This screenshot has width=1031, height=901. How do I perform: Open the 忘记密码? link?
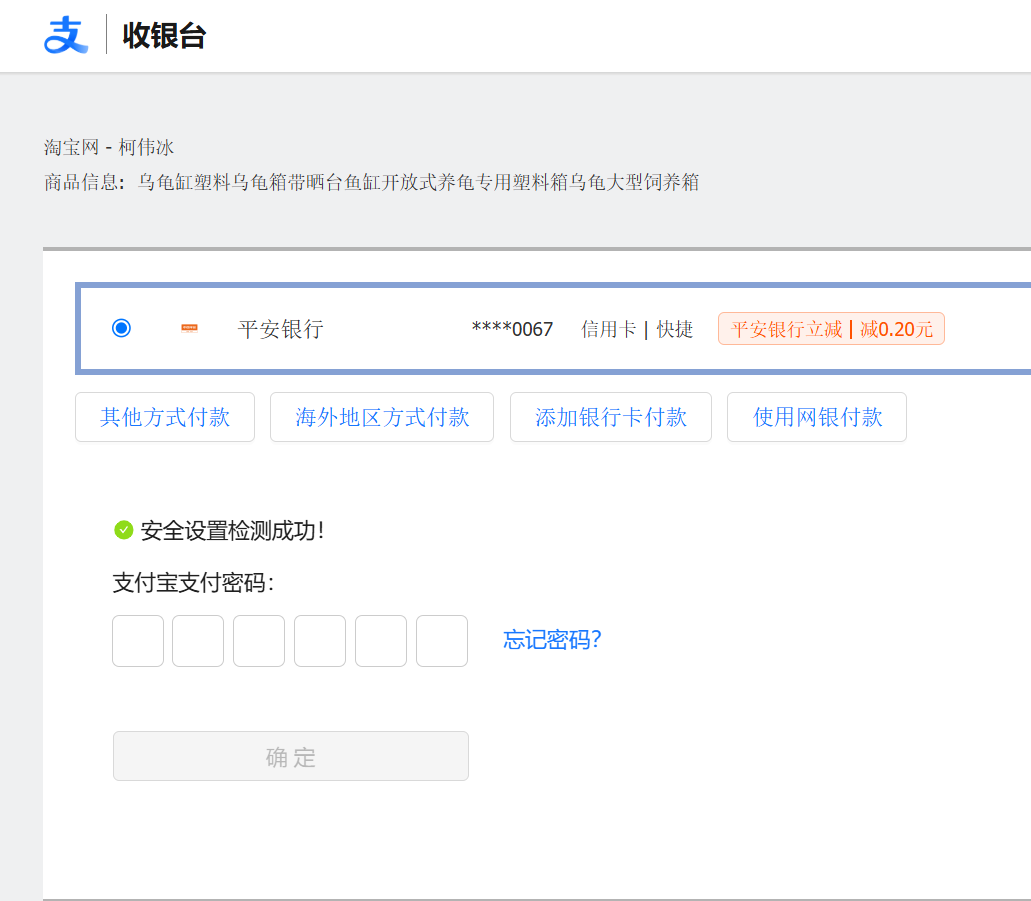[552, 640]
